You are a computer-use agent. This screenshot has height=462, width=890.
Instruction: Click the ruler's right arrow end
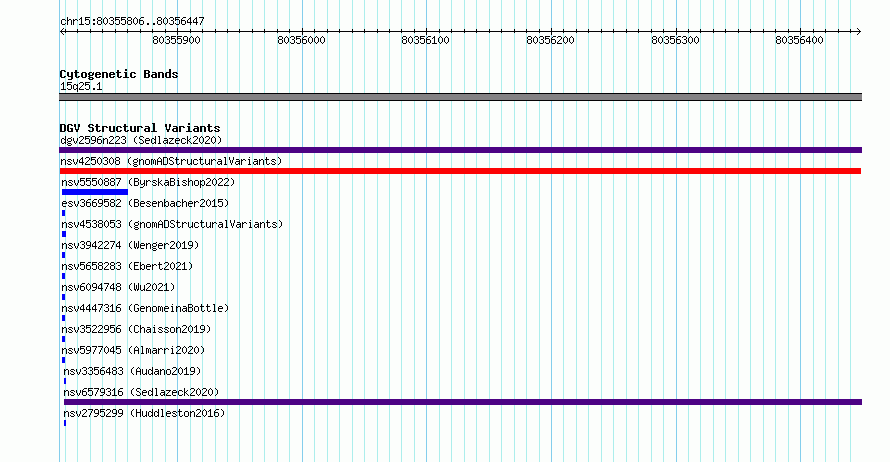tap(858, 32)
